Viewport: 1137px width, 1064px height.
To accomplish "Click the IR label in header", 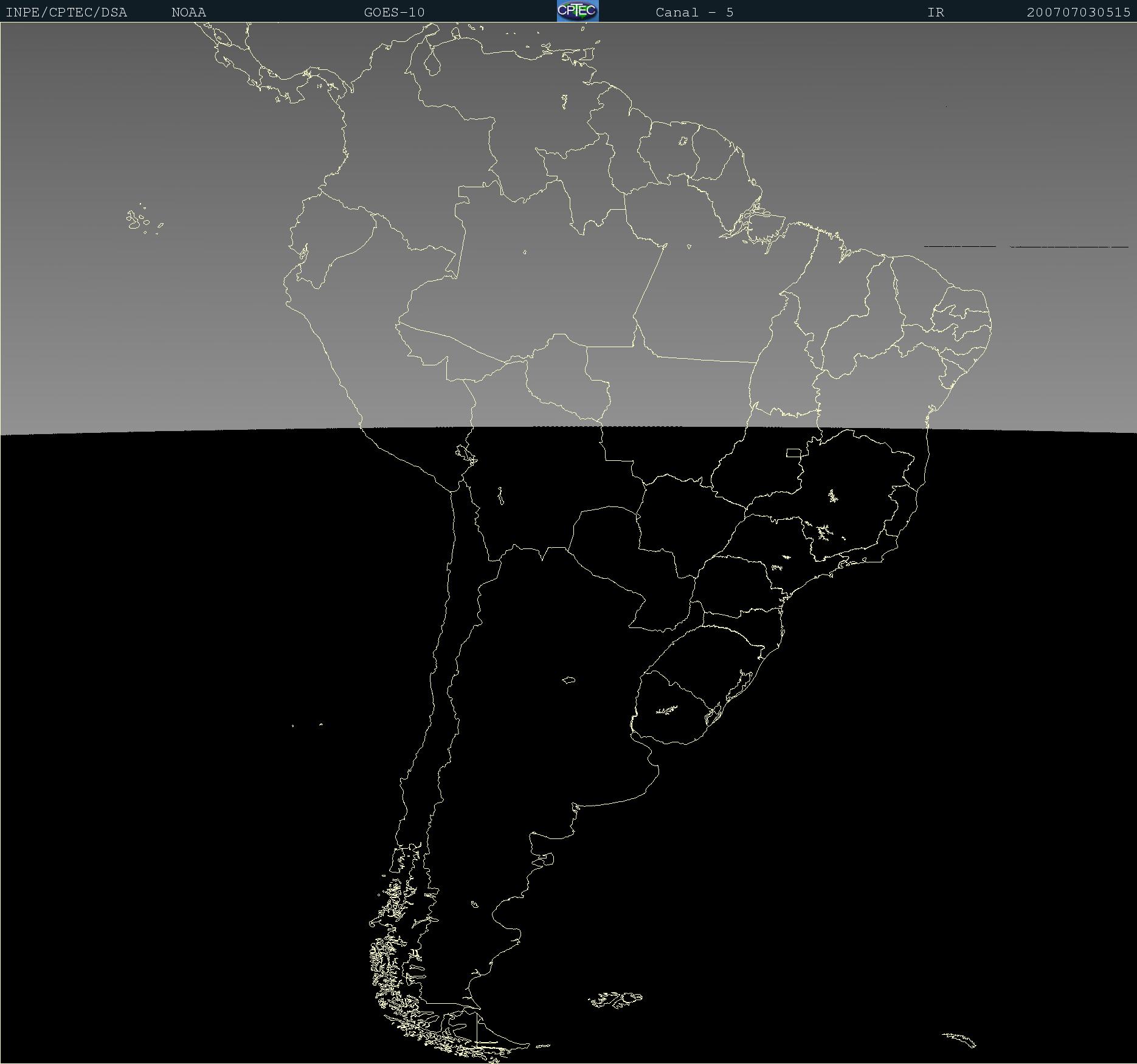I will pos(936,12).
